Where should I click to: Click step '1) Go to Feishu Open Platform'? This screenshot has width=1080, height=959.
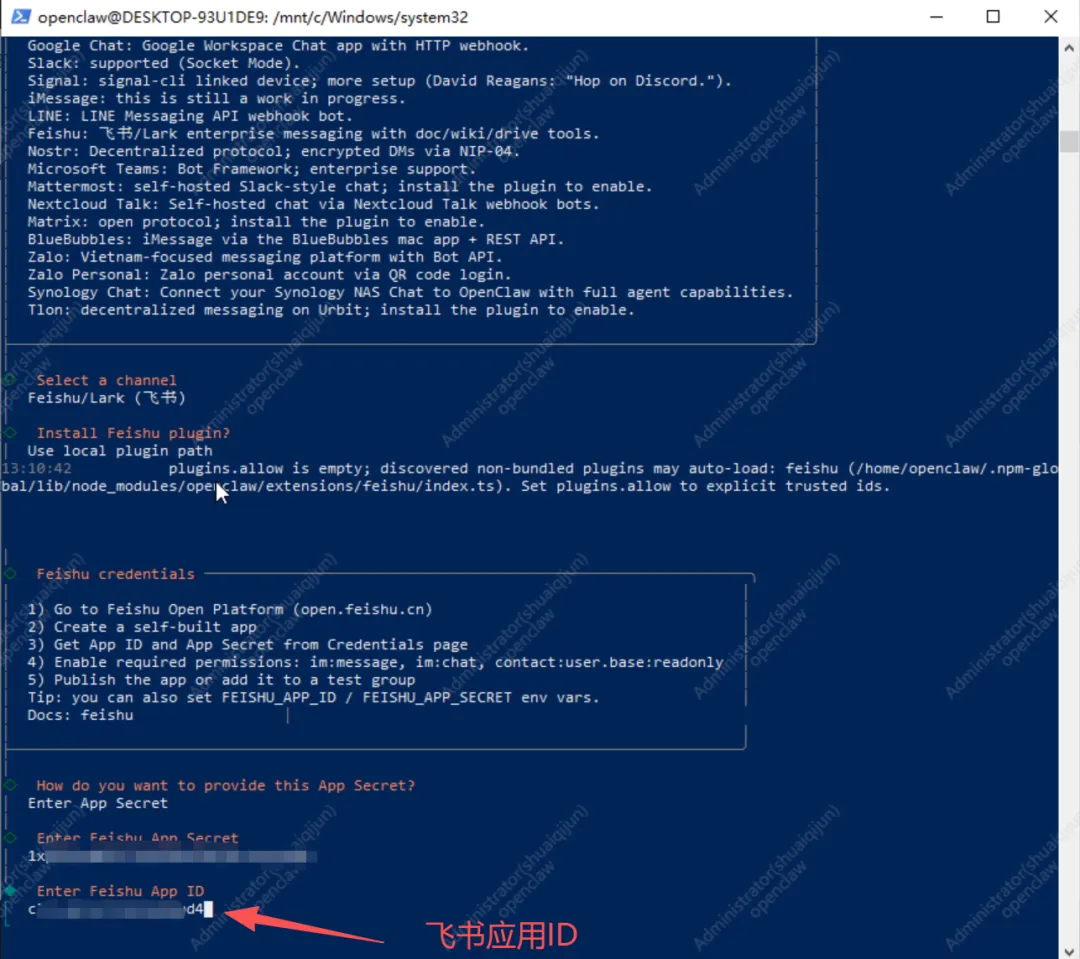(230, 609)
